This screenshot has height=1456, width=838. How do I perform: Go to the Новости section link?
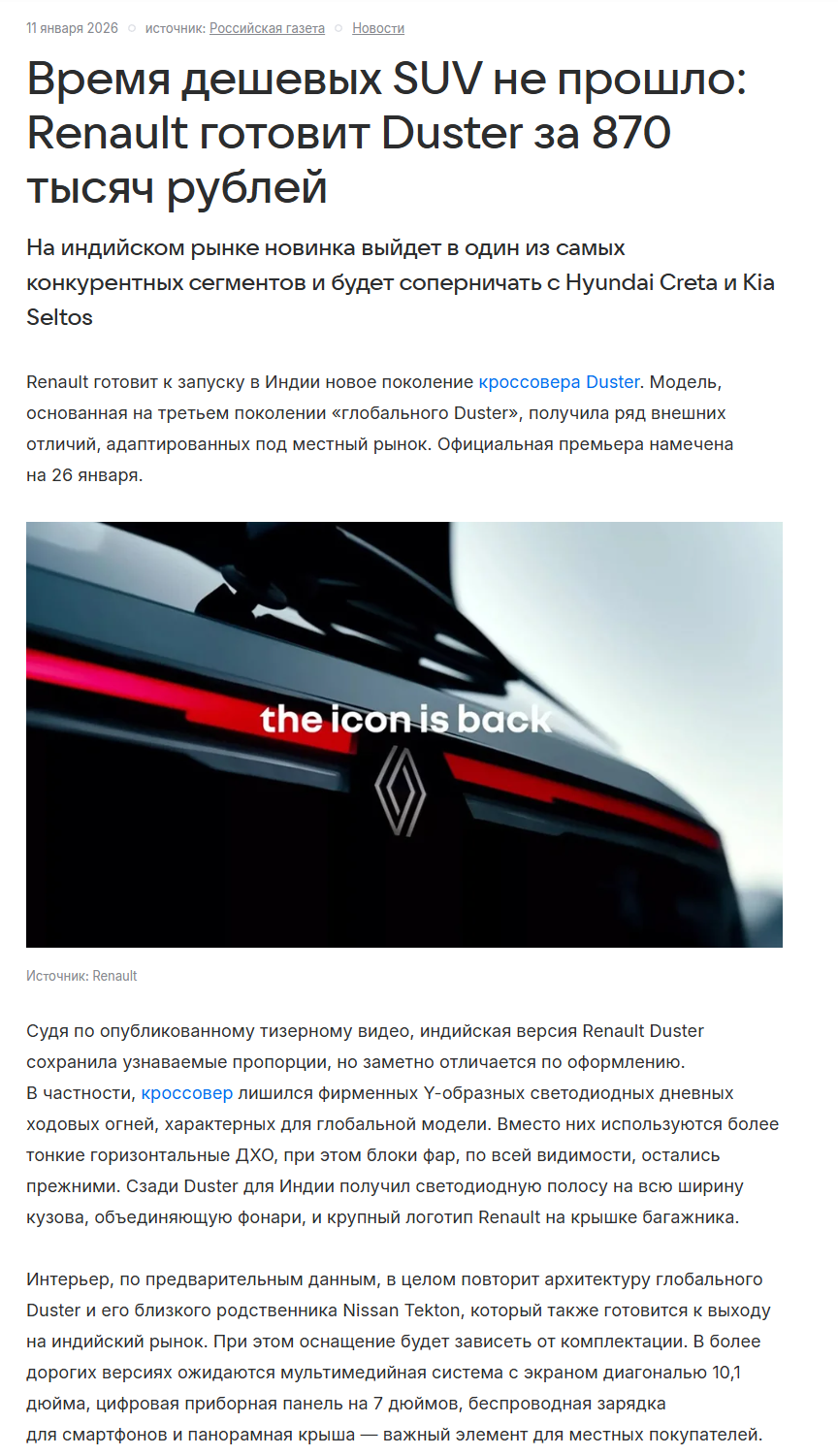(x=378, y=28)
